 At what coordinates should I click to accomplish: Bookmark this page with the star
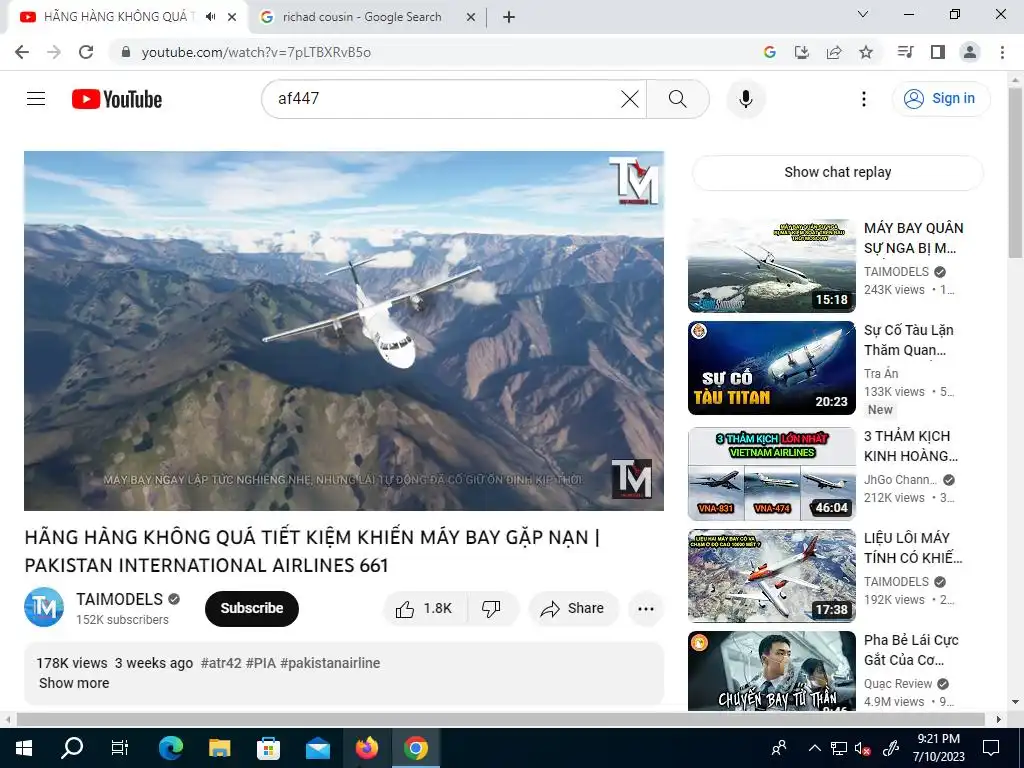point(866,52)
